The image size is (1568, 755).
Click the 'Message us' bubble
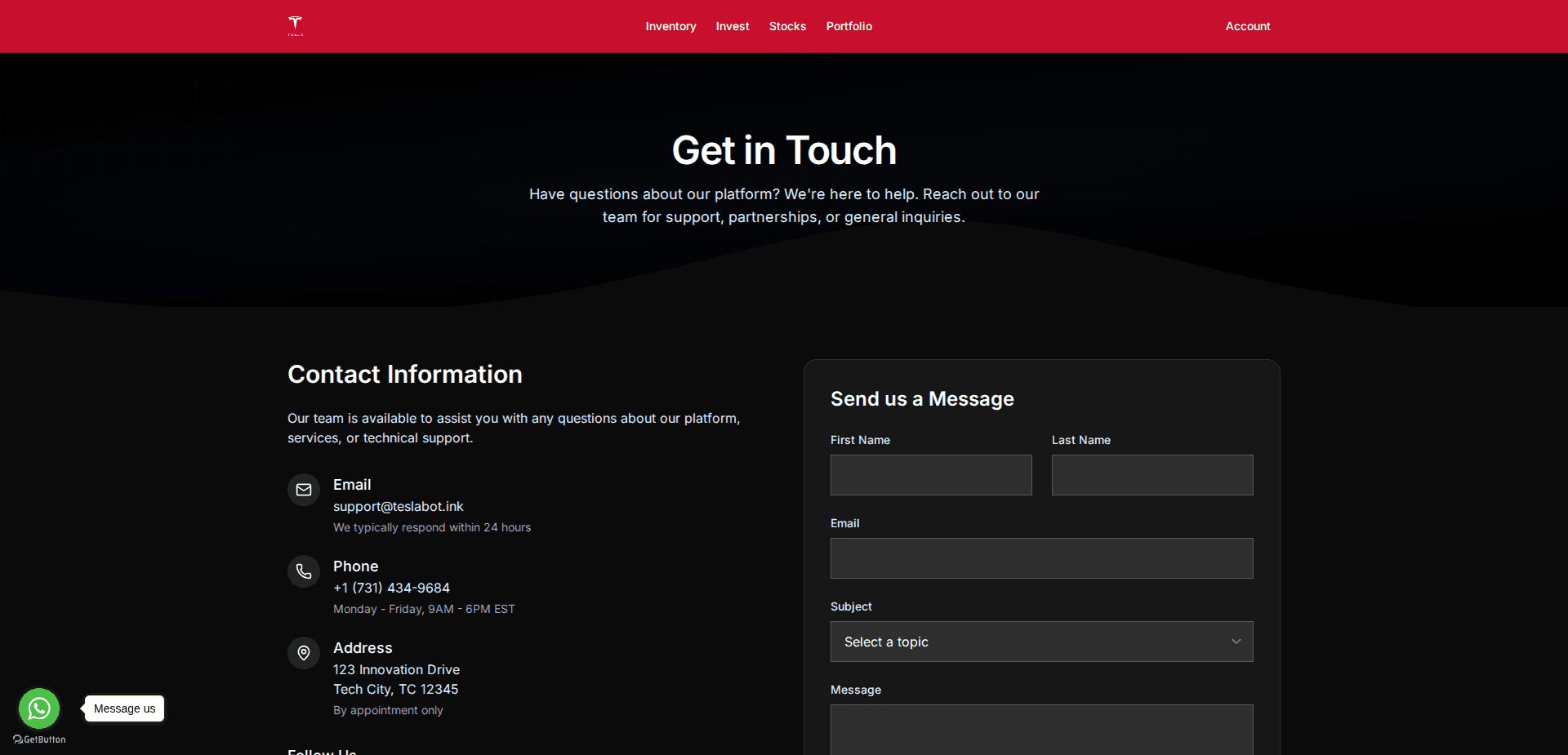coord(123,708)
